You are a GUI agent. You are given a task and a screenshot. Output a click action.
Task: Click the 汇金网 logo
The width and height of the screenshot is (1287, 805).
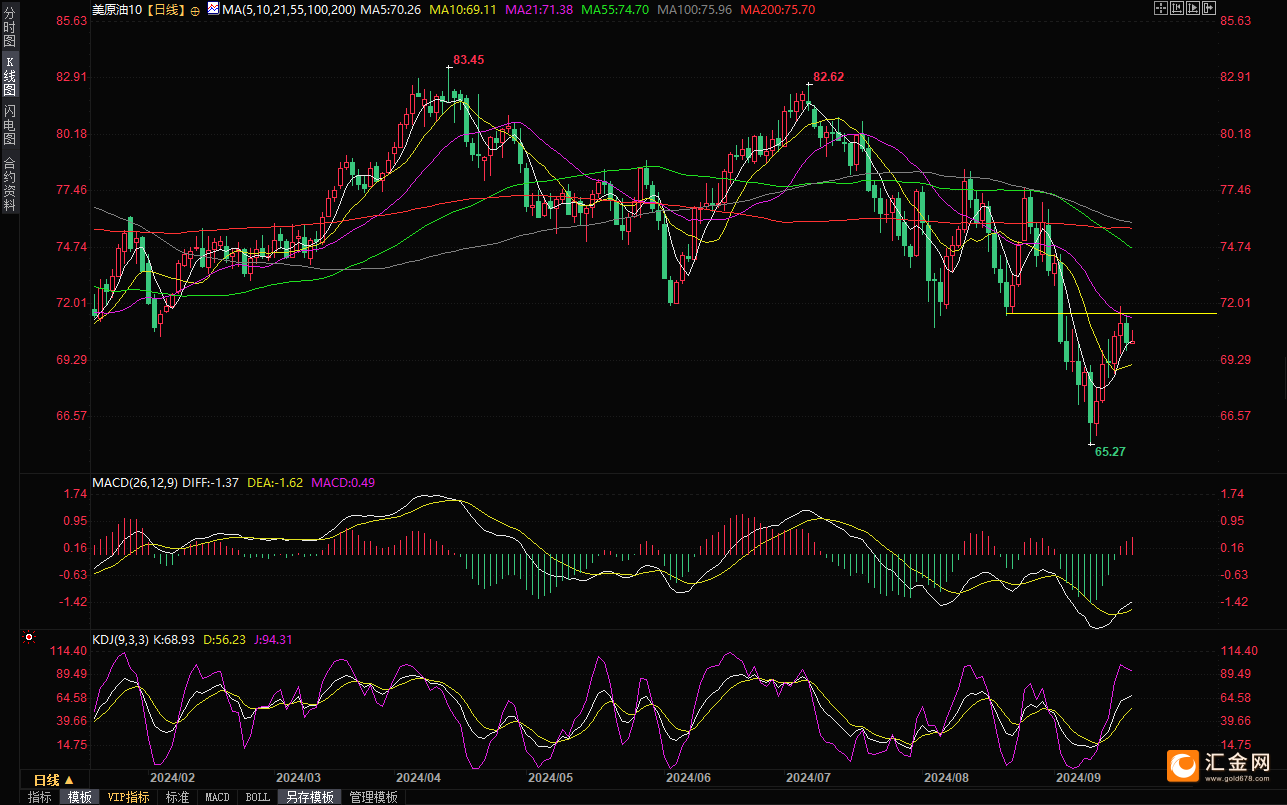(x=1221, y=765)
